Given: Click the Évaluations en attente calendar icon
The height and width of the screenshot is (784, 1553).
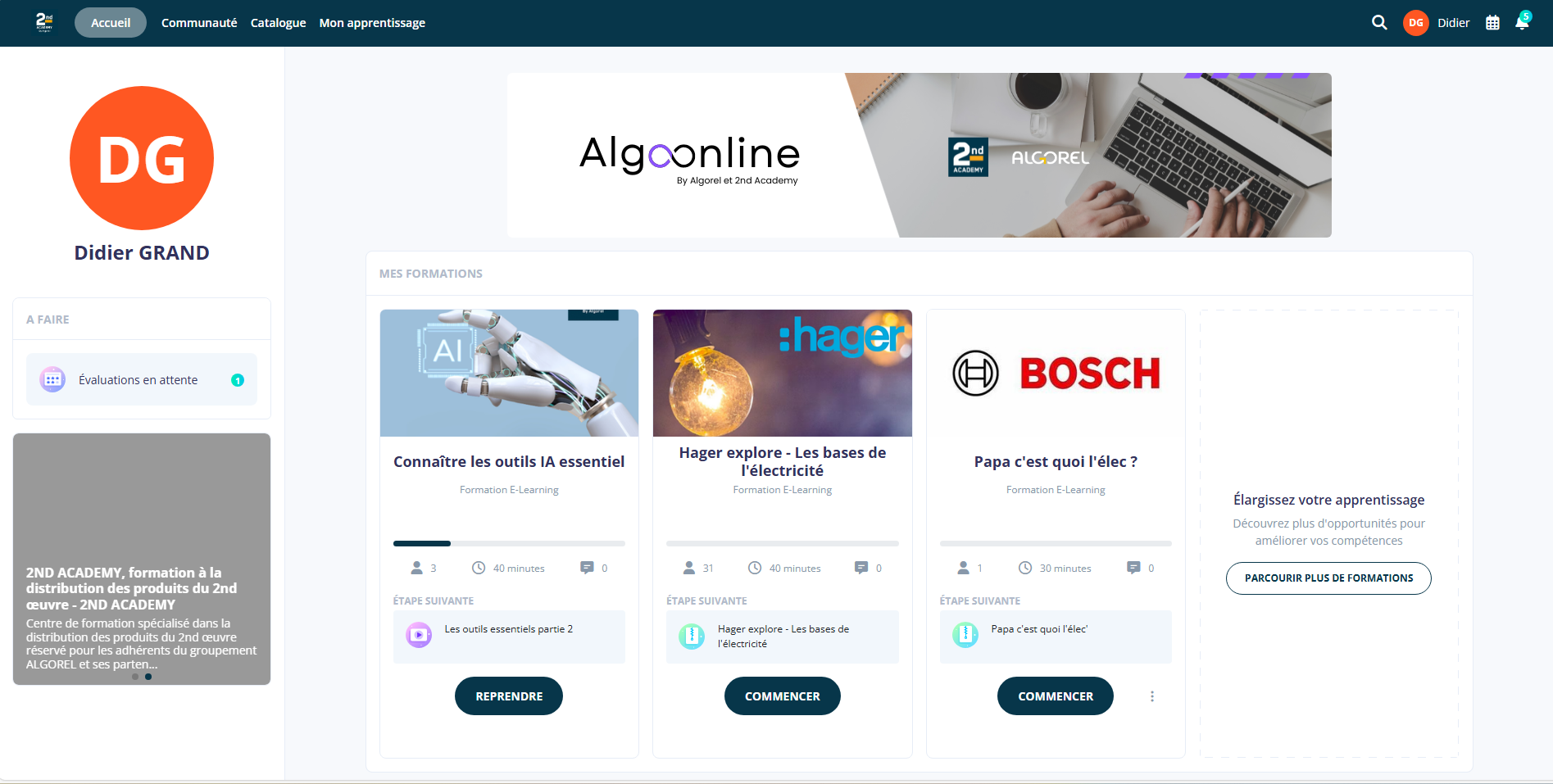Looking at the screenshot, I should (52, 379).
